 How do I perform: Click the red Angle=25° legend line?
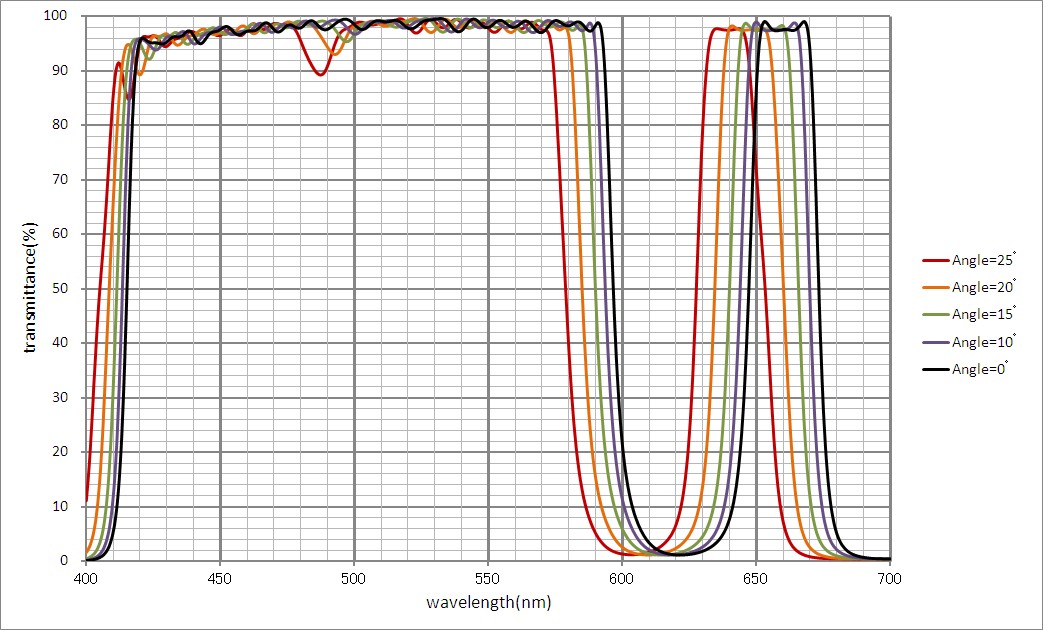(x=934, y=259)
